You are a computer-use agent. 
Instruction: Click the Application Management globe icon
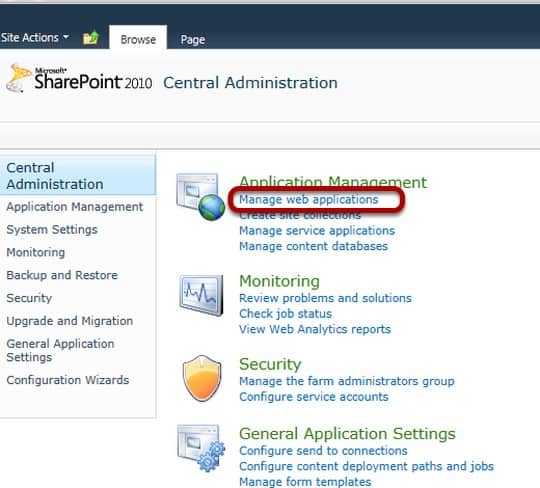click(200, 197)
